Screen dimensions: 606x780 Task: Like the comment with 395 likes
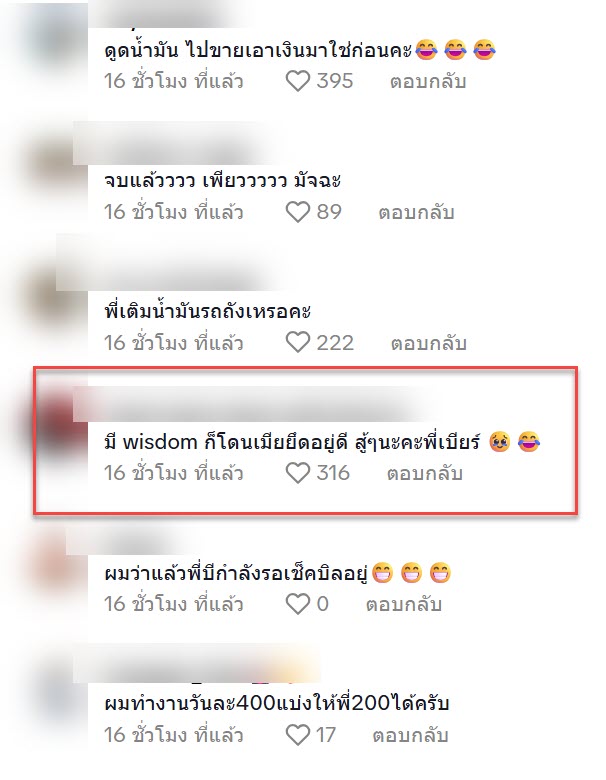[x=298, y=81]
